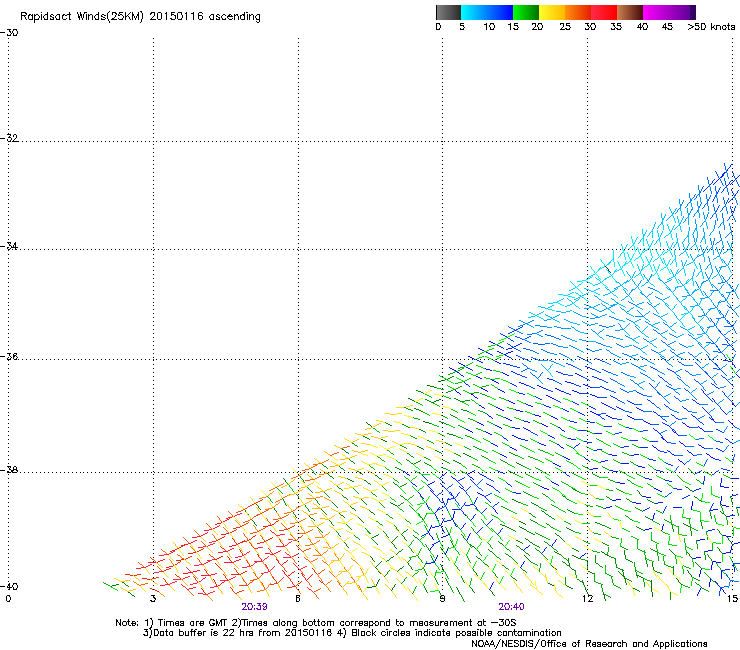Click the longitude 9 axis label

pos(442,599)
